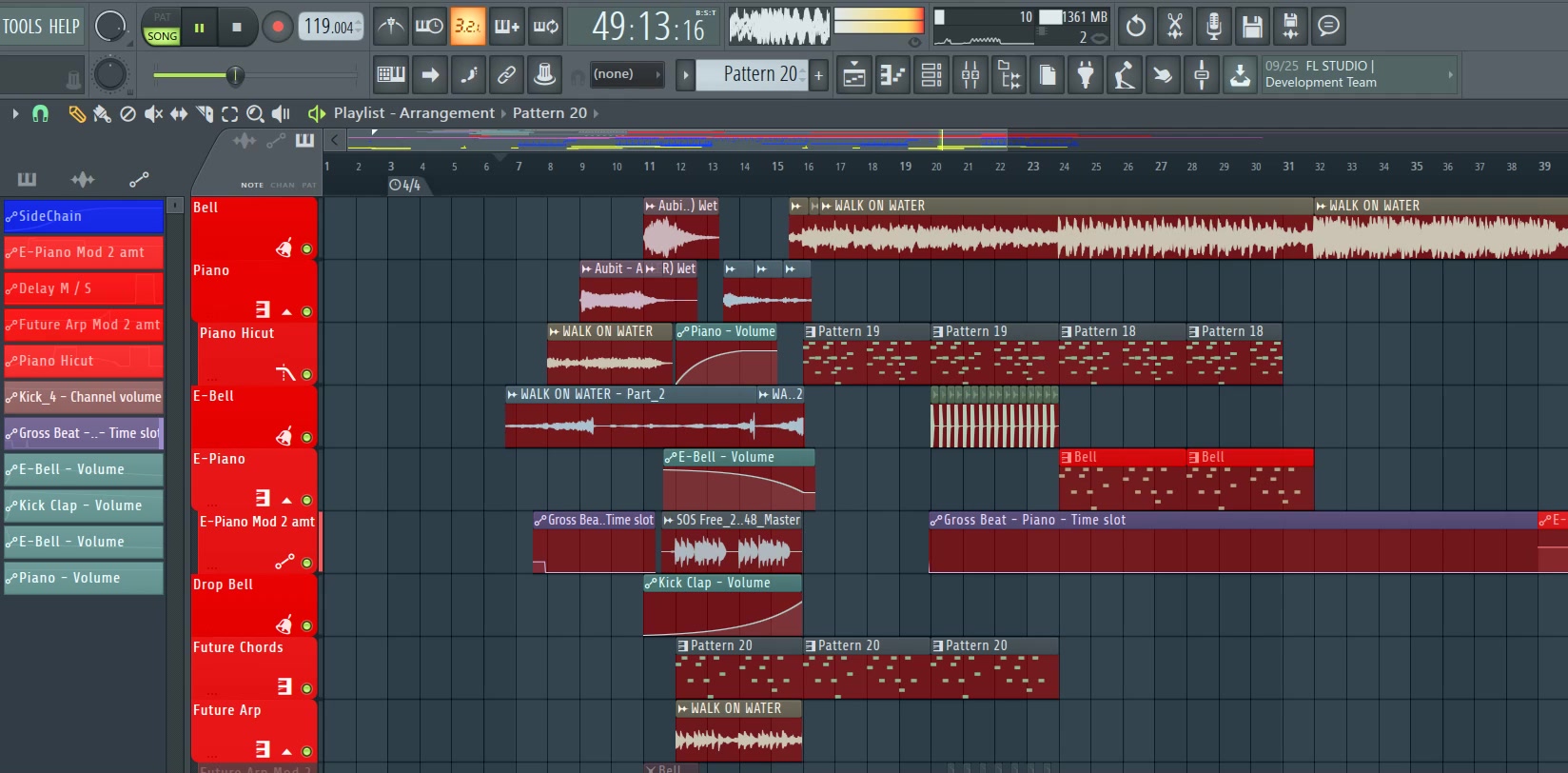Open the (none) mixer track selector
The image size is (1568, 773).
[x=627, y=74]
